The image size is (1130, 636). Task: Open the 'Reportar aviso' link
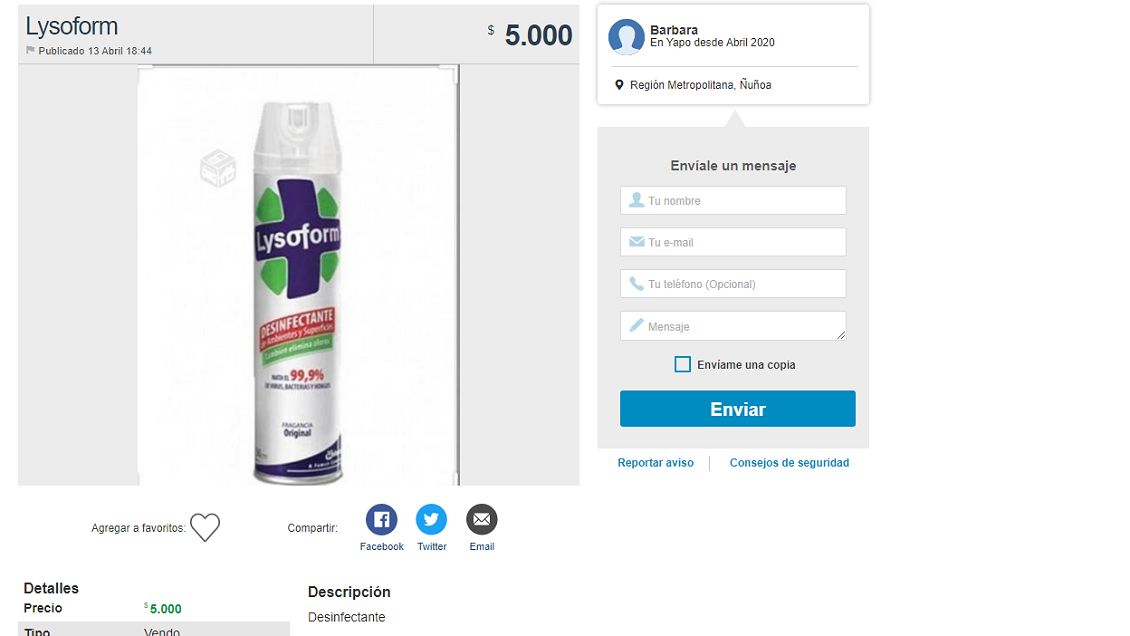pos(655,463)
